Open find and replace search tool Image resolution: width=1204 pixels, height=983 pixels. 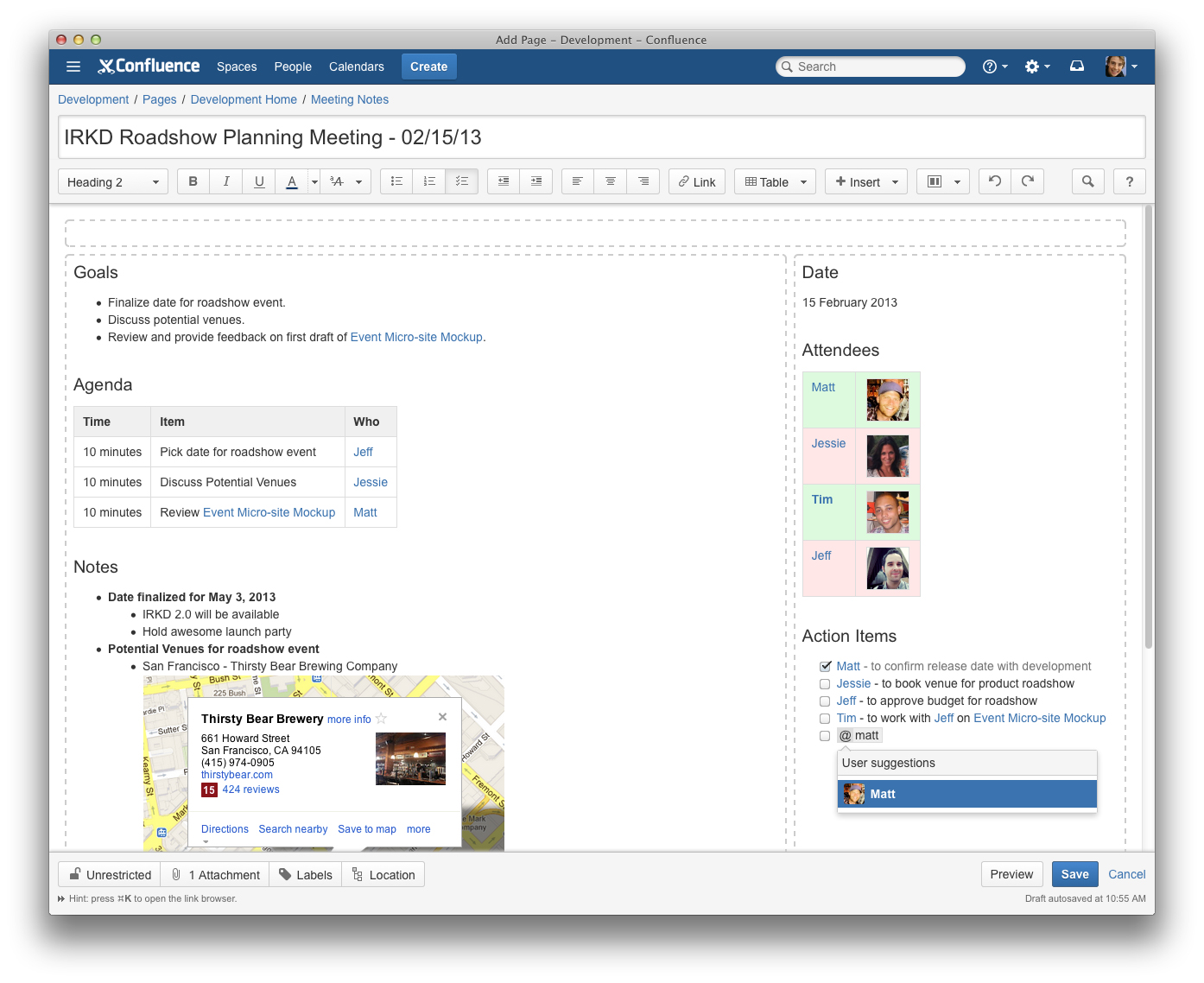[1088, 181]
